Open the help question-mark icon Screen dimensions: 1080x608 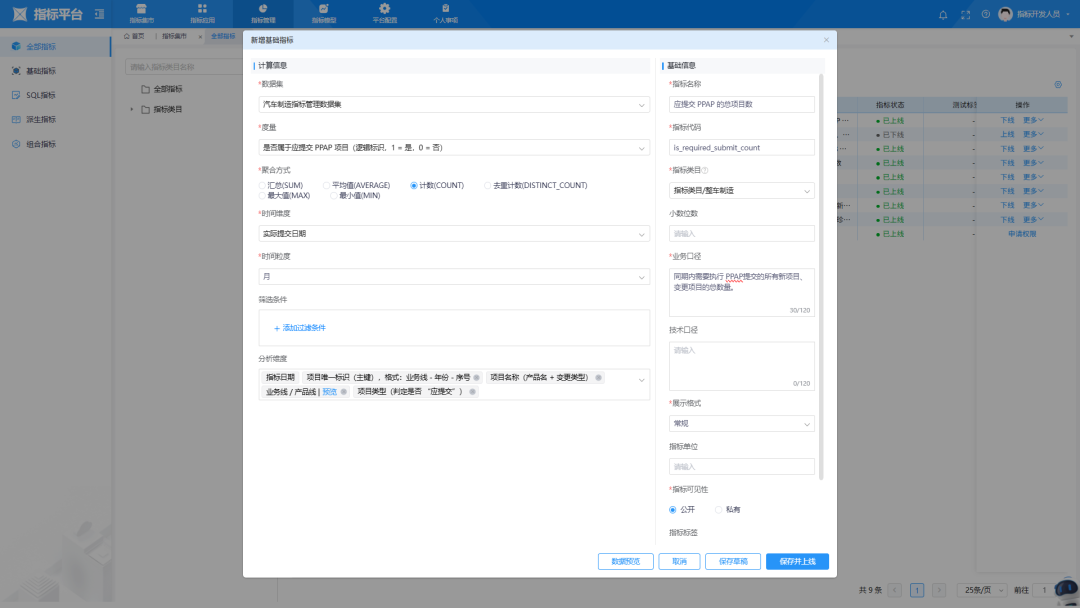click(986, 14)
